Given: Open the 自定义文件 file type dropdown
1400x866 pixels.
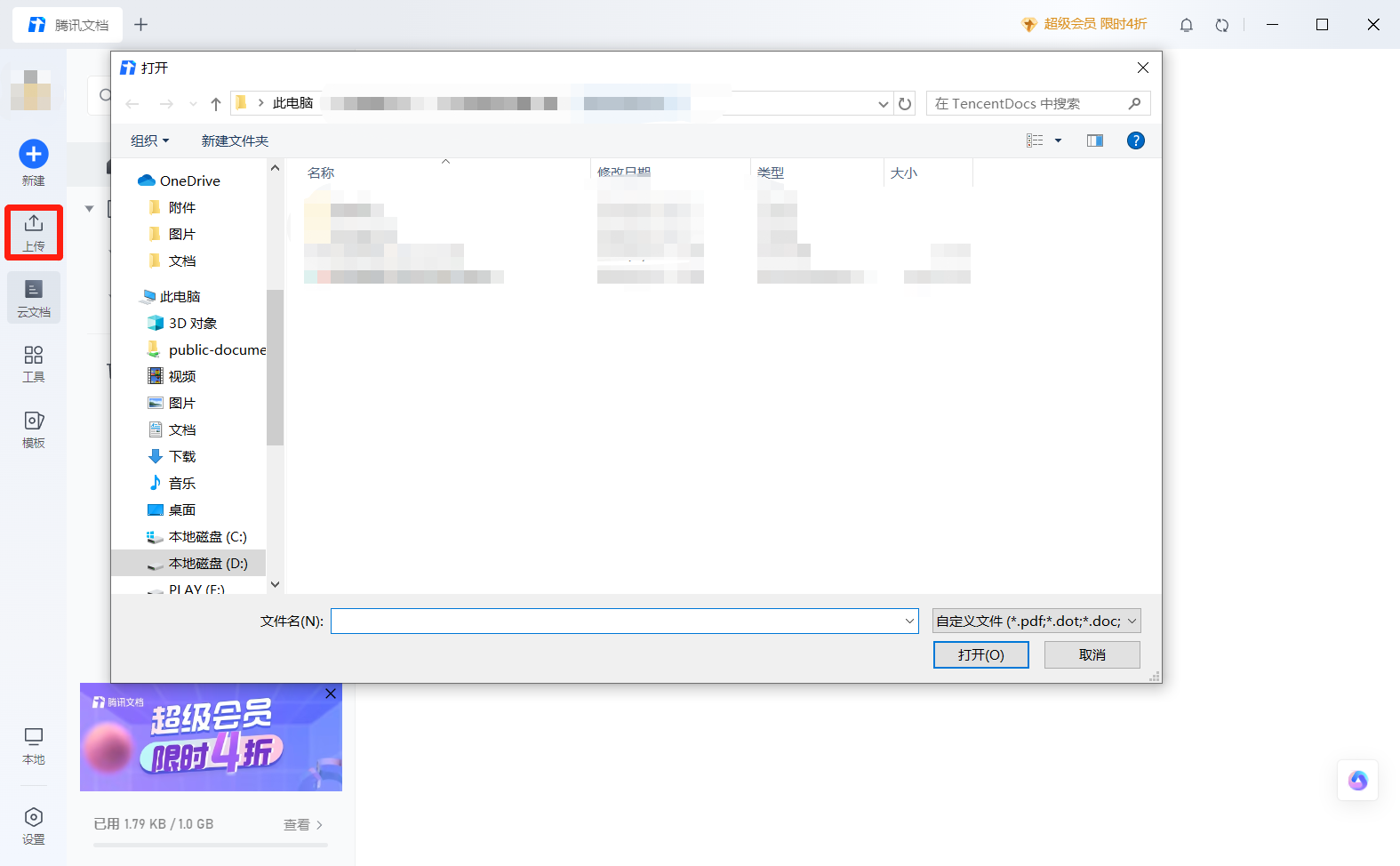Looking at the screenshot, I should coord(1036,621).
